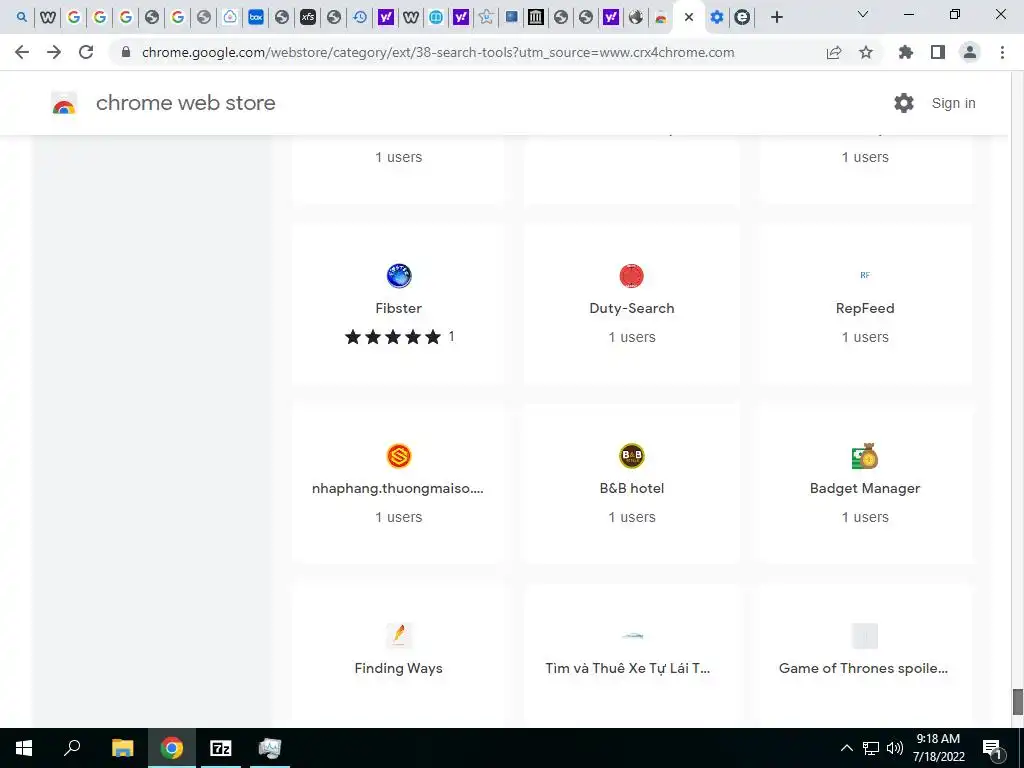The width and height of the screenshot is (1024, 768).
Task: Open the Badget Manager money bag icon
Action: coord(865,456)
